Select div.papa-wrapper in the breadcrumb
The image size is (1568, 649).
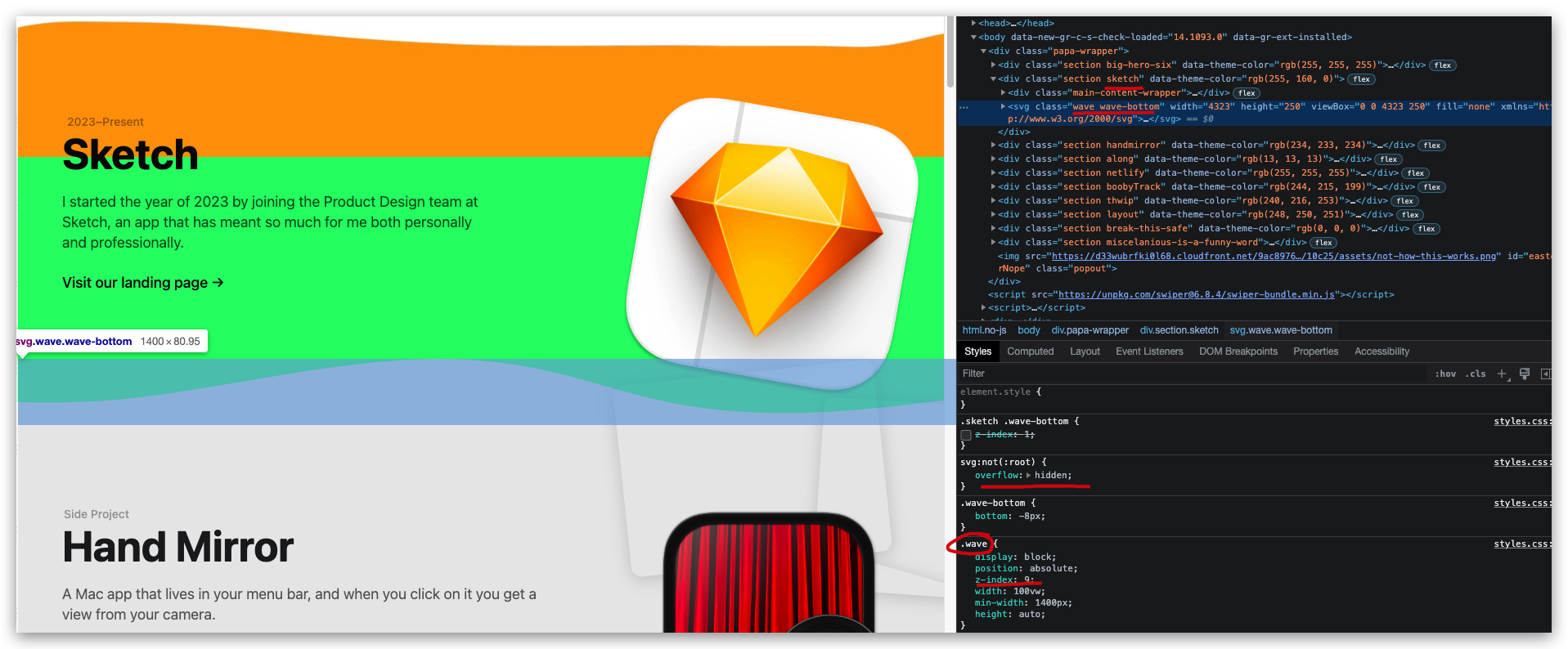coord(1090,330)
